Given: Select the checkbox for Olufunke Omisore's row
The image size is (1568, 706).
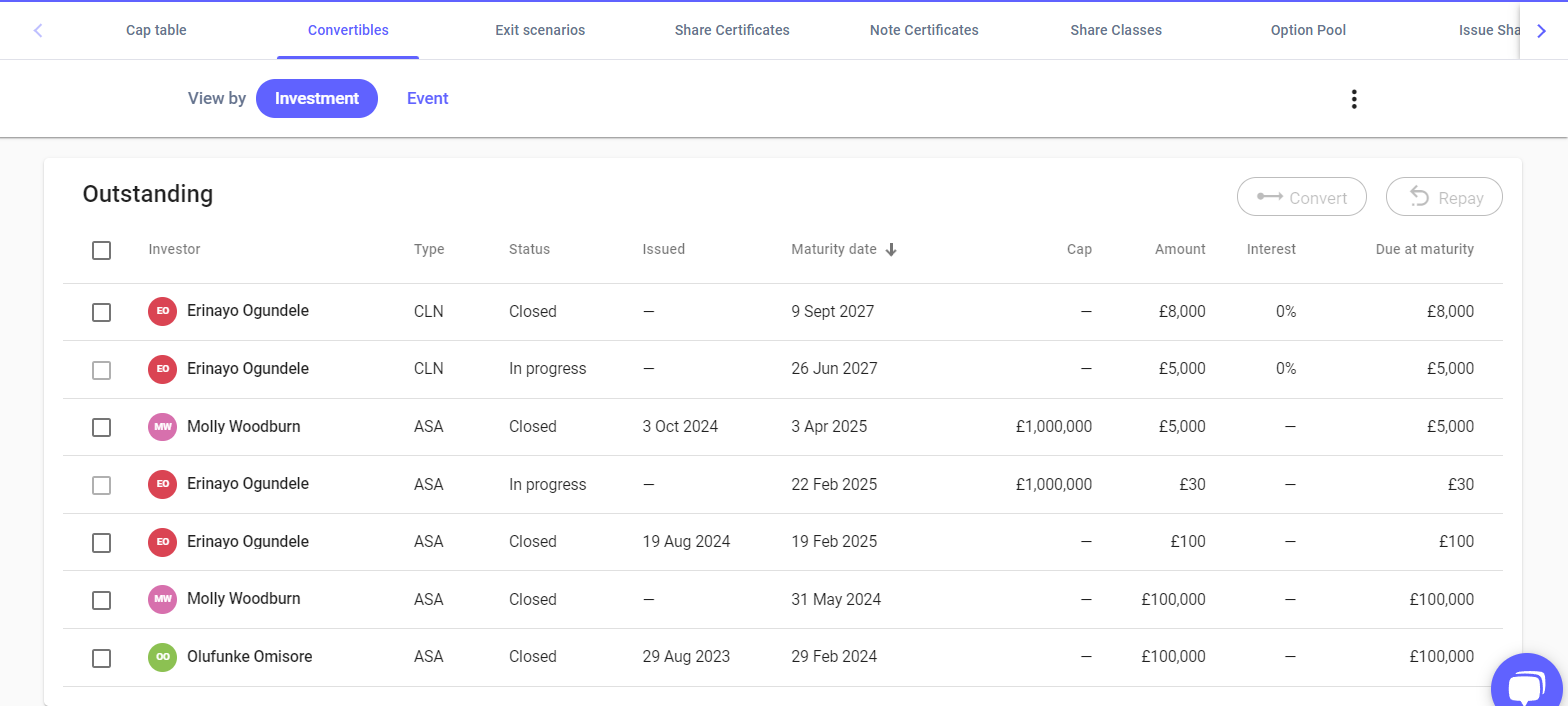Looking at the screenshot, I should [101, 658].
